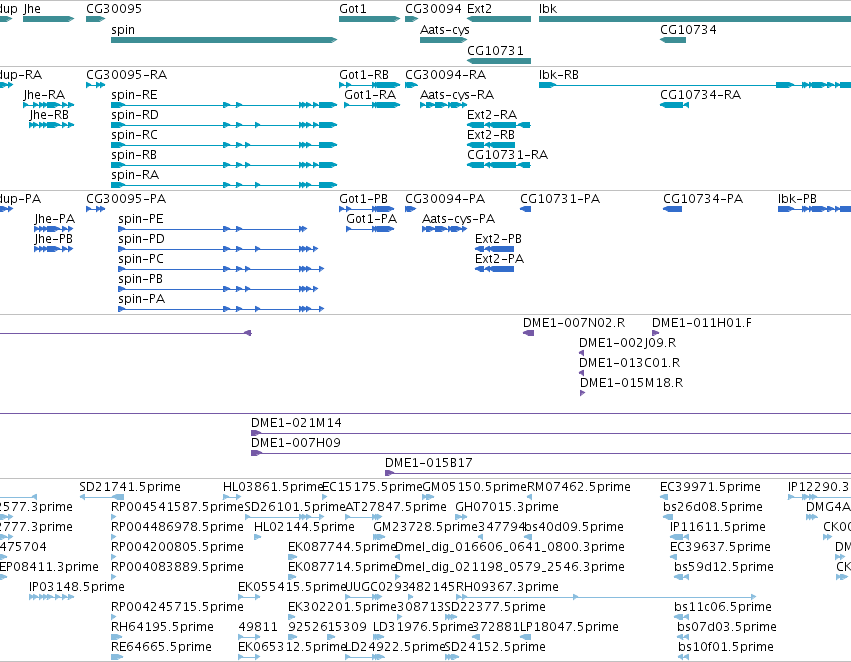The height and width of the screenshot is (662, 851).
Task: Click EST HL03861.5prime
Action: click(x=232, y=497)
